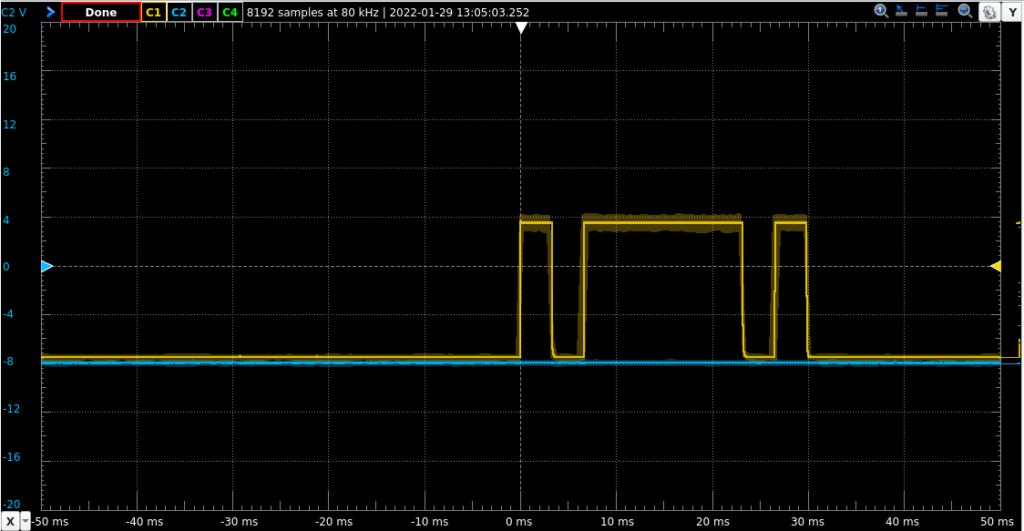Toggle channel C3 in the plot header
The image size is (1024, 531).
(x=204, y=12)
